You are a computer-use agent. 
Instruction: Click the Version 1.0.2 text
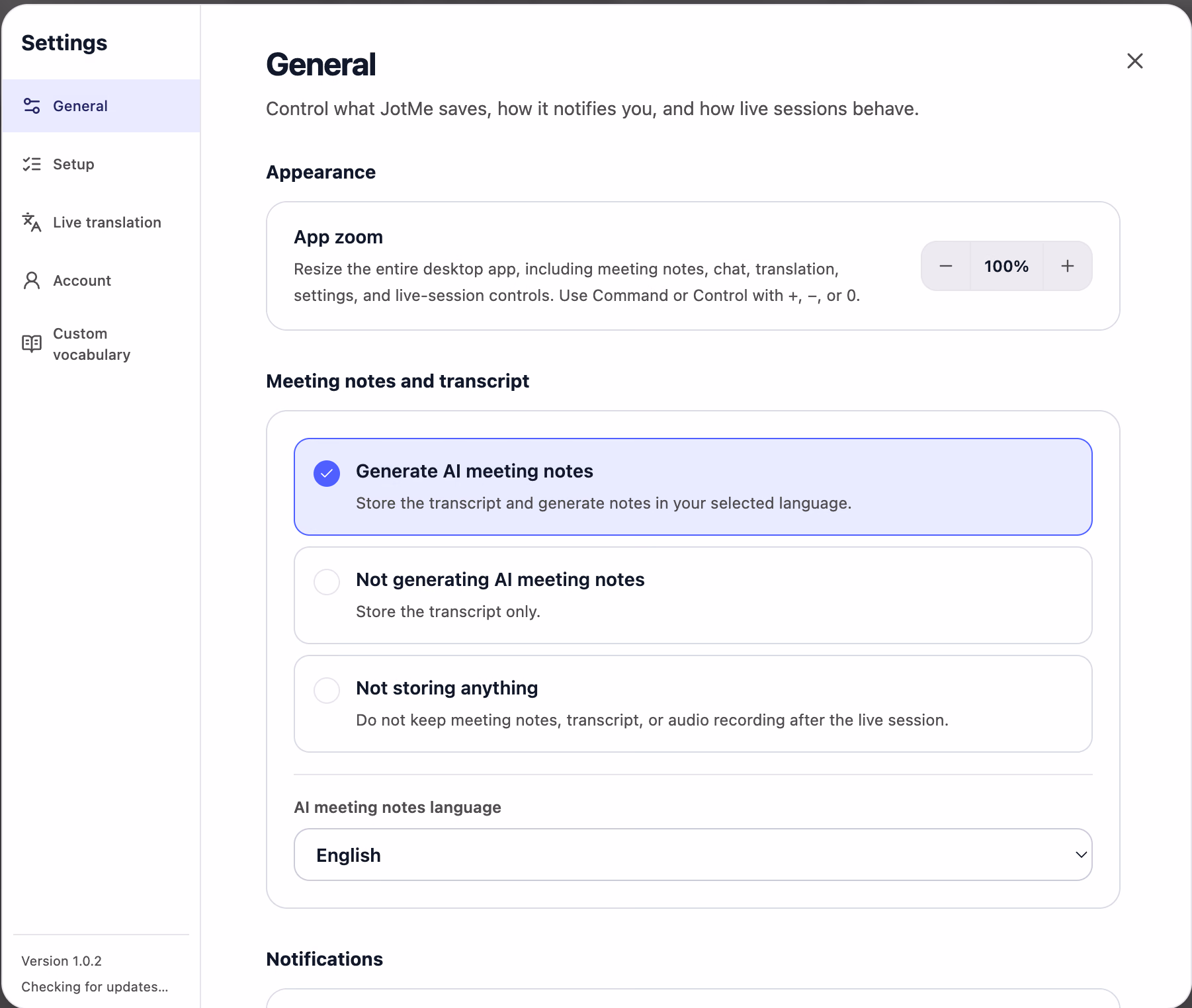(62, 960)
